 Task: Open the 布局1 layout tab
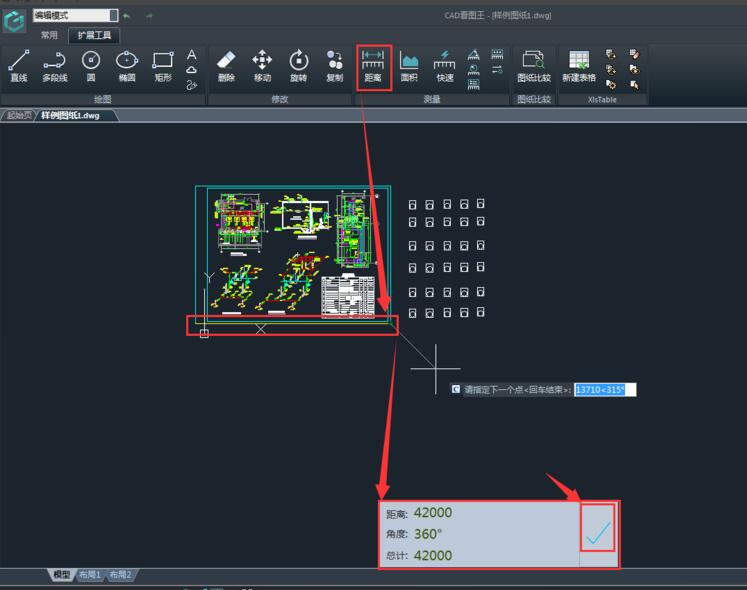pyautogui.click(x=92, y=575)
